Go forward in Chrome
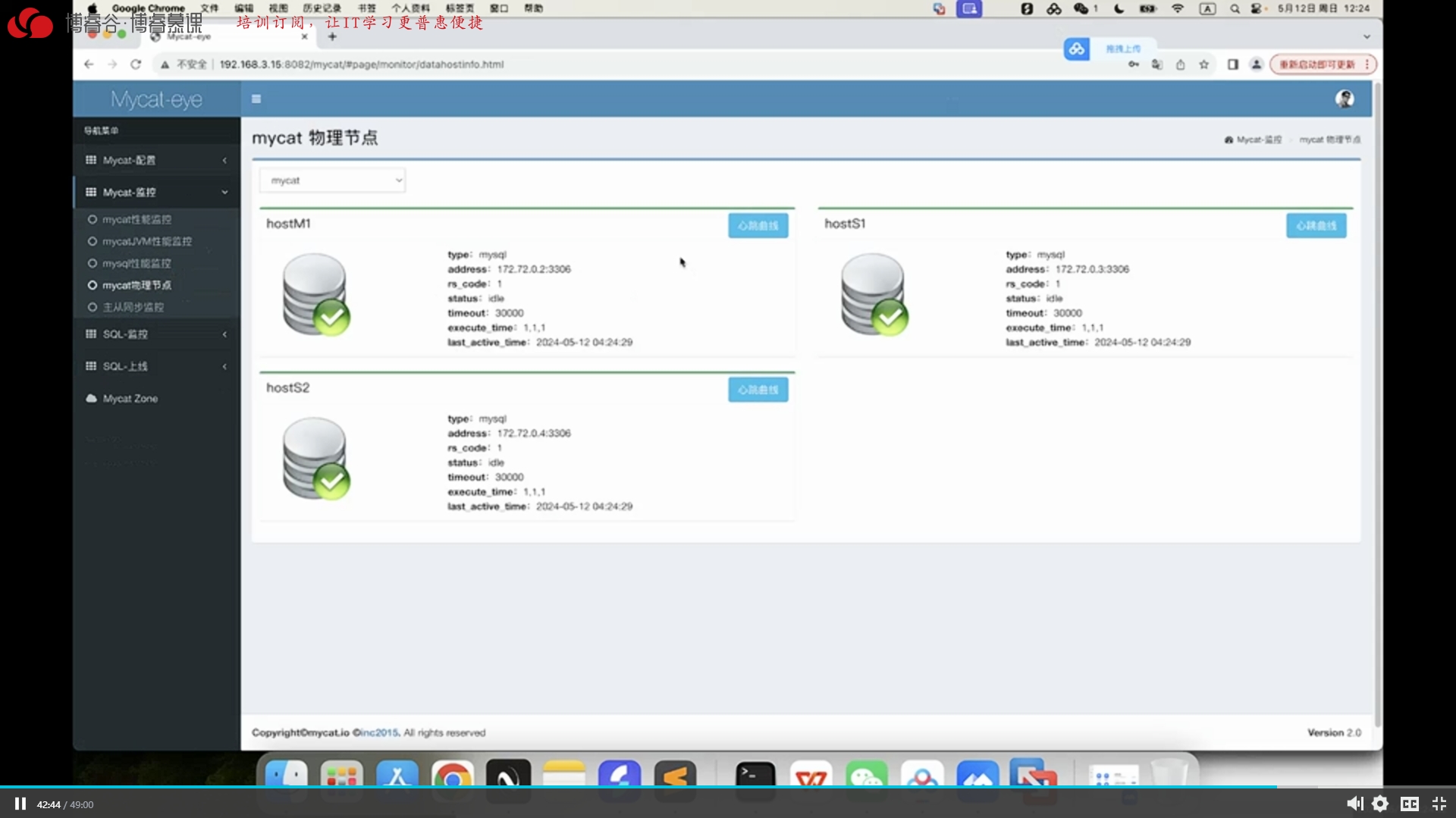1456x818 pixels. click(112, 64)
